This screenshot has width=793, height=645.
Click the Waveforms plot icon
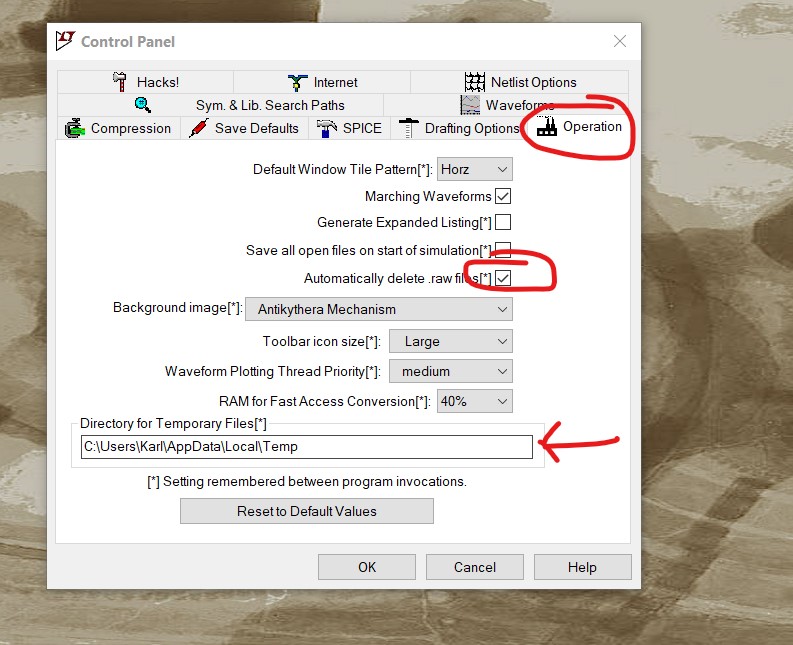pos(470,105)
